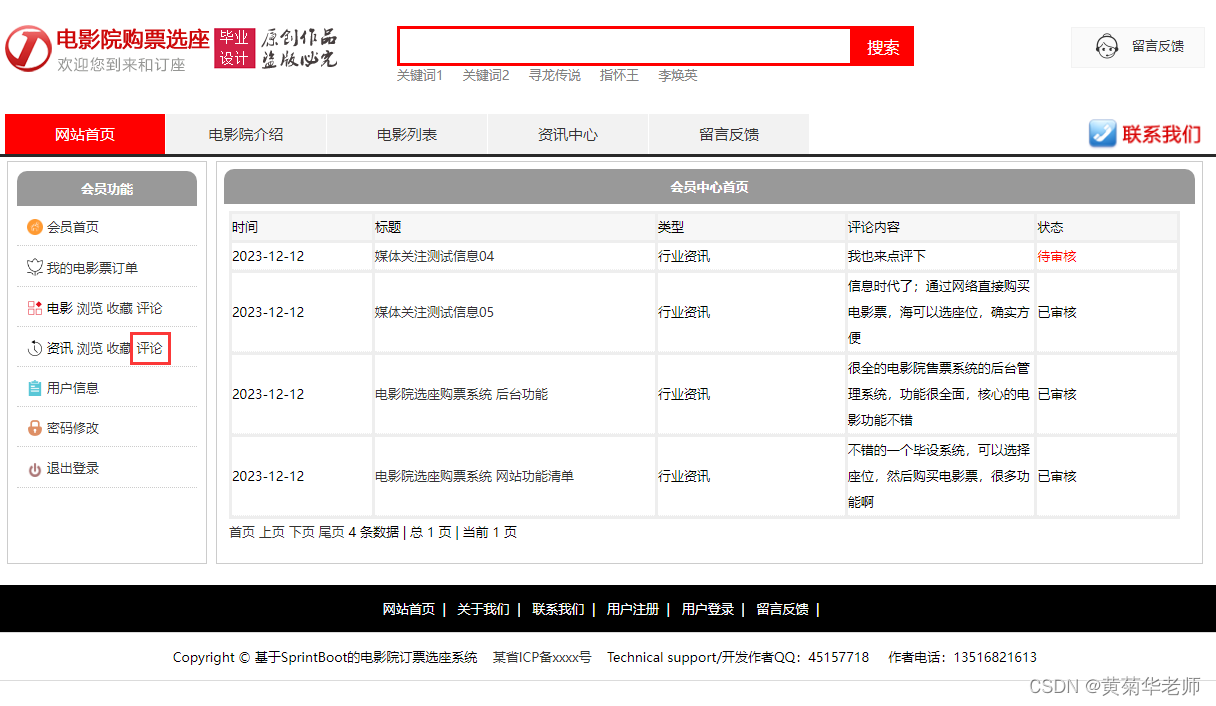
Task: Click the 联系我们 text at right
Action: (1161, 134)
